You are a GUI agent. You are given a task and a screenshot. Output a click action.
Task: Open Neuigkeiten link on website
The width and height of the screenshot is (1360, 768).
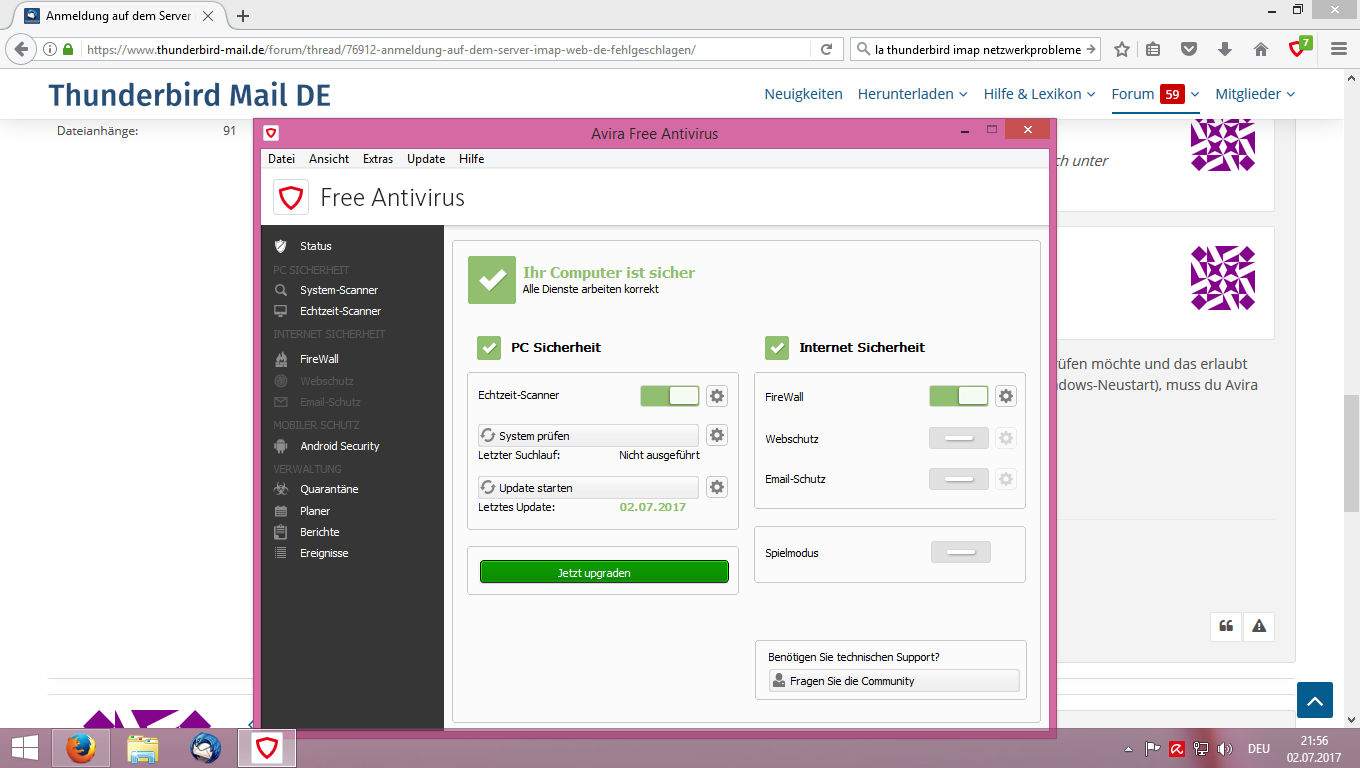pyautogui.click(x=804, y=94)
